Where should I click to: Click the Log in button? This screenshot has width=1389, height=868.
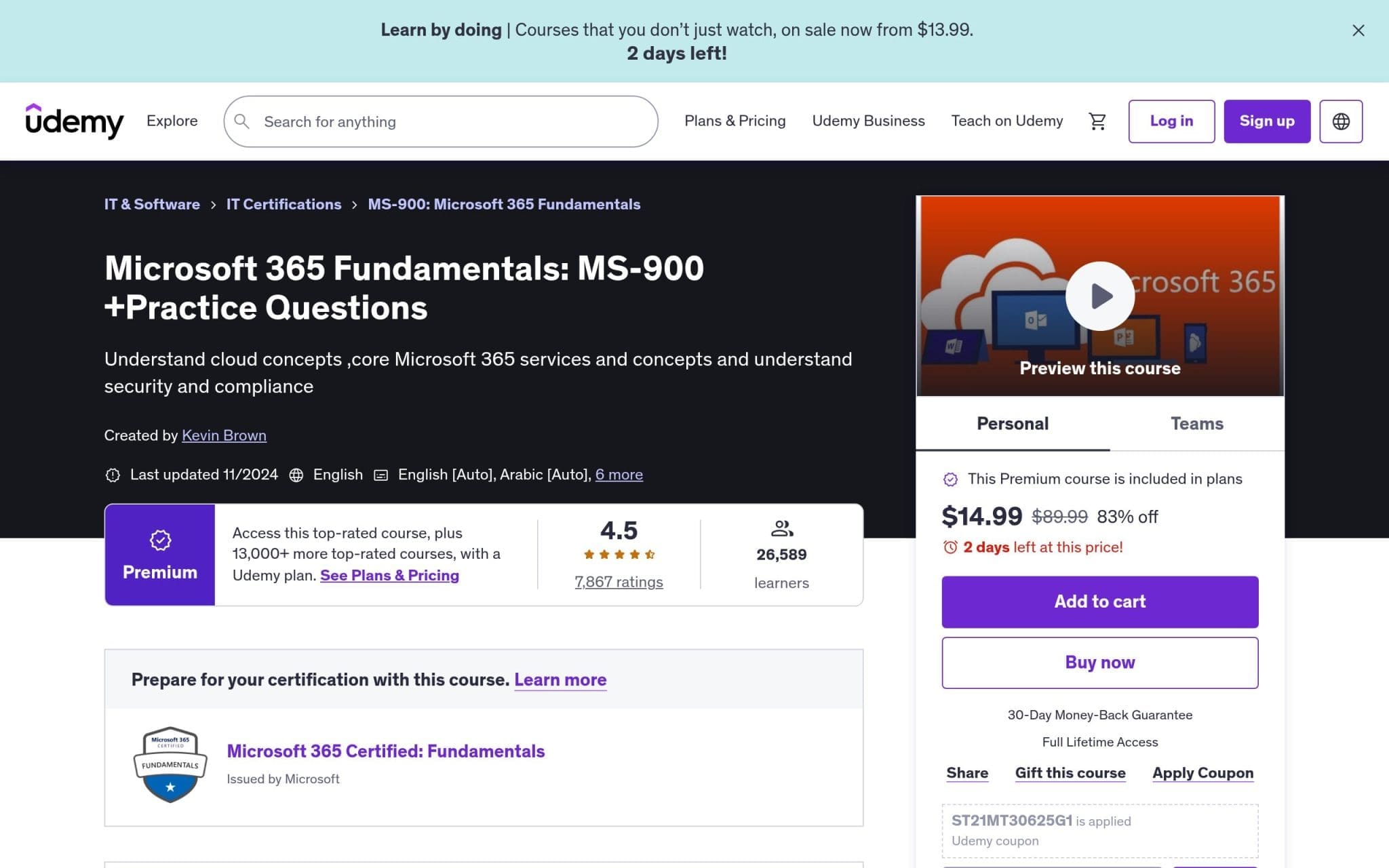(1171, 121)
